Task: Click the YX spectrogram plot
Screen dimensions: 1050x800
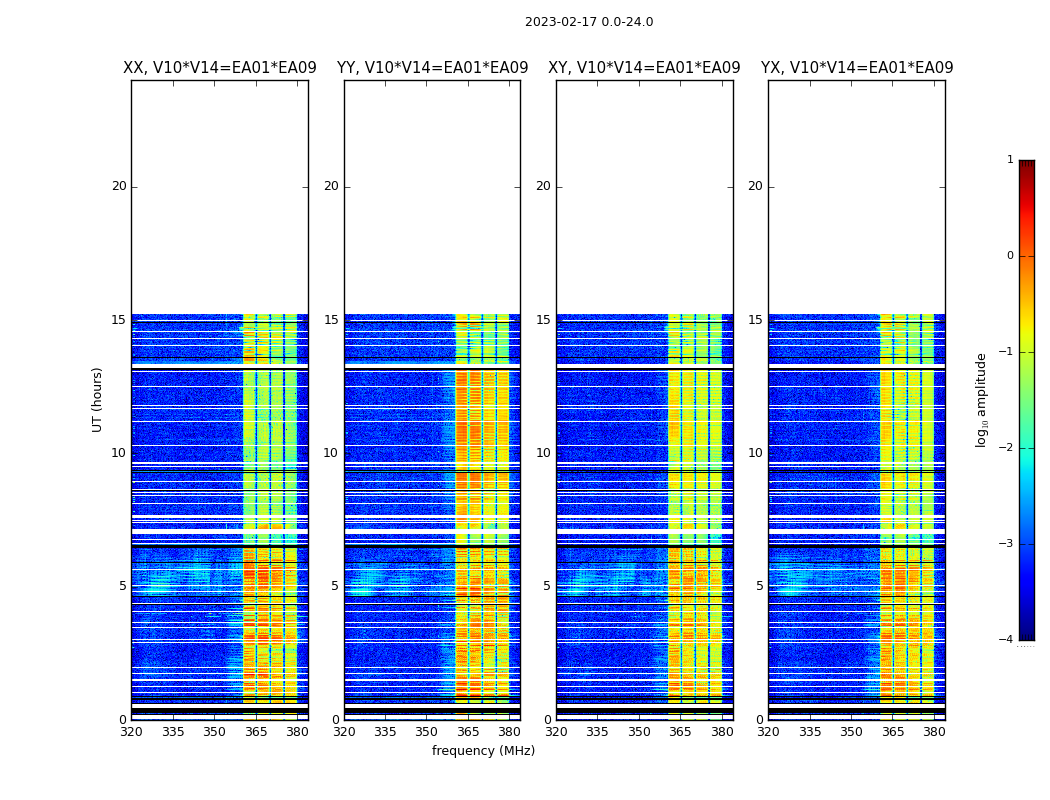Action: [857, 400]
